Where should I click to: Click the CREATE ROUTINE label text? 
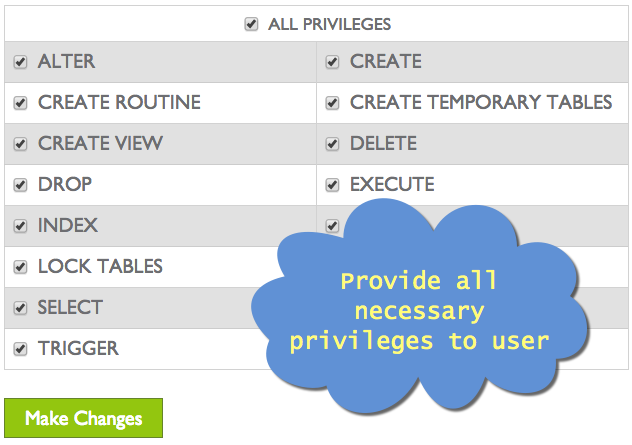pyautogui.click(x=119, y=103)
